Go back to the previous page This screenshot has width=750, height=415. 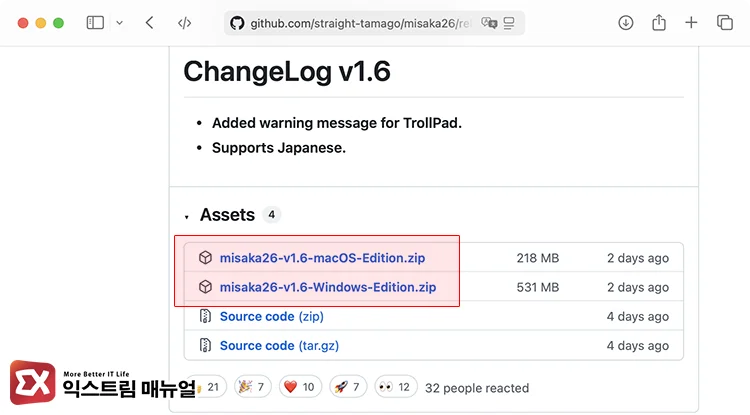[149, 23]
